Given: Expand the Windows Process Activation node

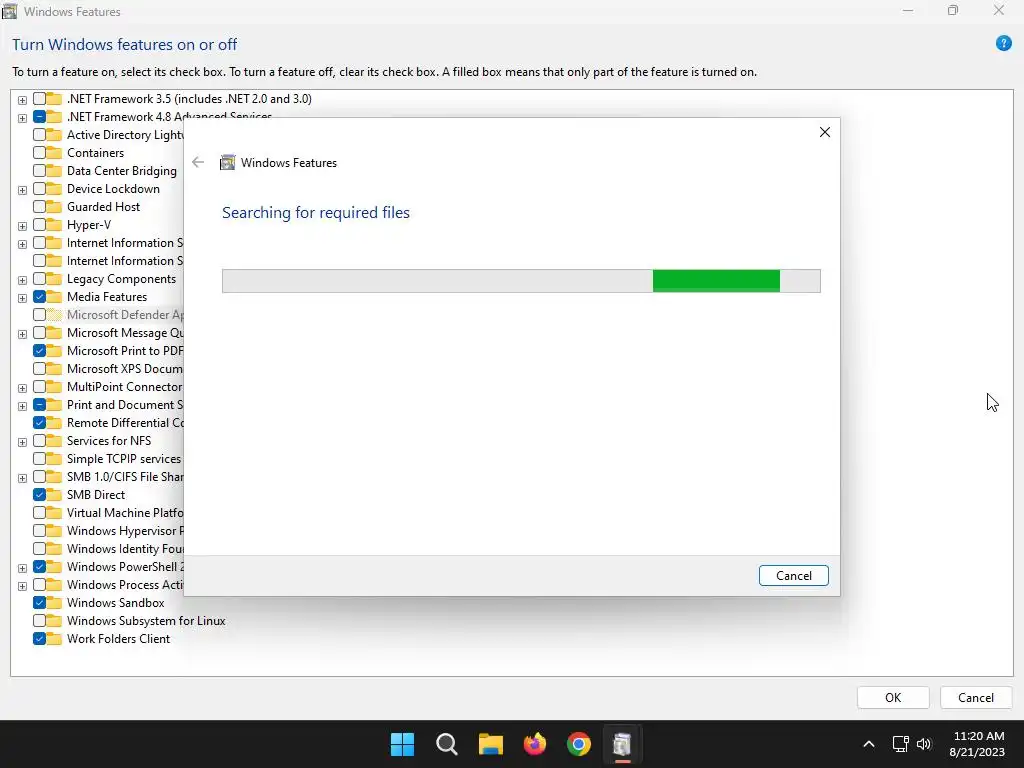Looking at the screenshot, I should (x=22, y=586).
